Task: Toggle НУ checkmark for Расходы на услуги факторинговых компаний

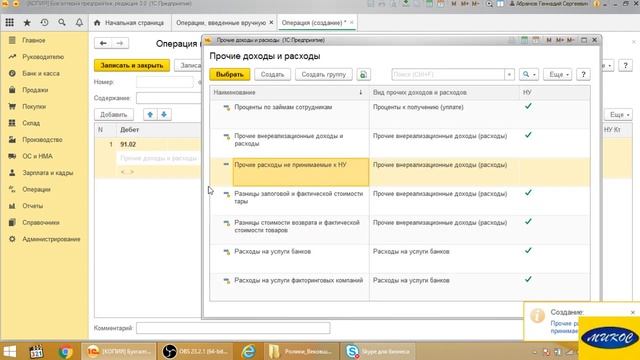Action: click(x=528, y=280)
